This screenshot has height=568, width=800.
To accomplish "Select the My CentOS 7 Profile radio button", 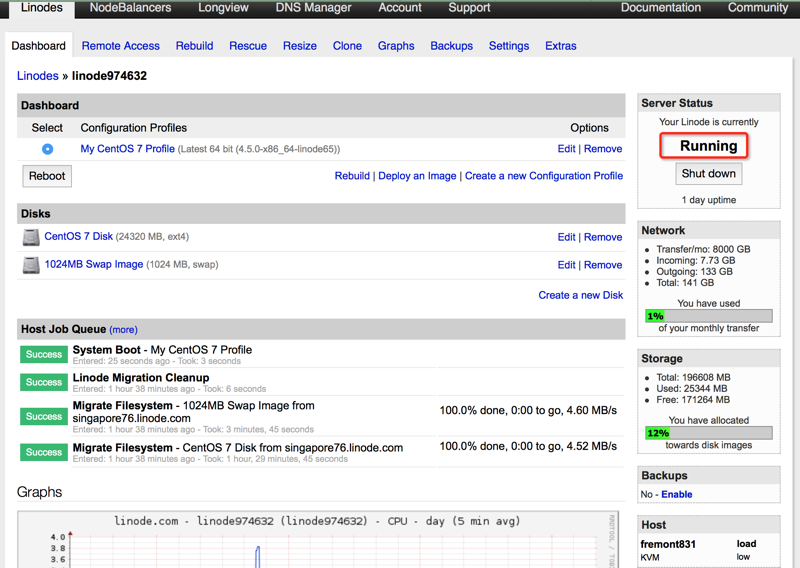I will pyautogui.click(x=47, y=149).
